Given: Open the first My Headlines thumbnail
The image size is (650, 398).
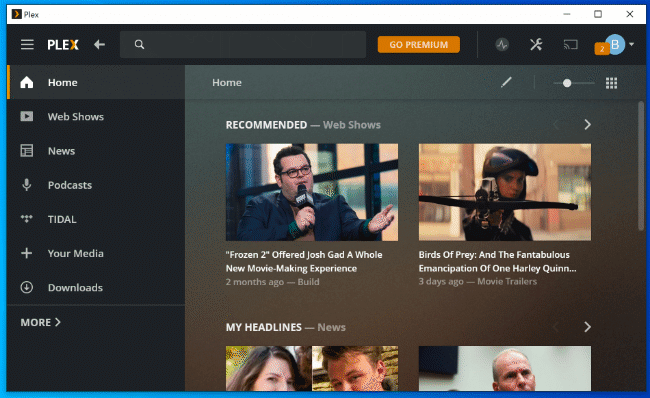Looking at the screenshot, I should [312, 369].
